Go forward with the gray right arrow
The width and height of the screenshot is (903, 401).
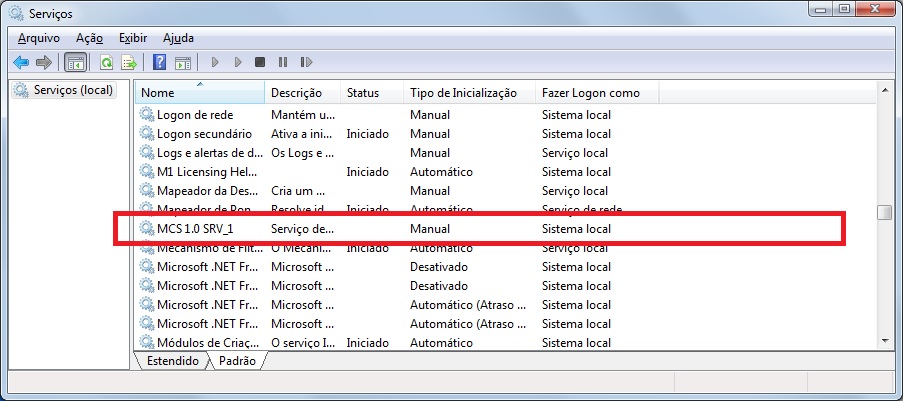[44, 62]
